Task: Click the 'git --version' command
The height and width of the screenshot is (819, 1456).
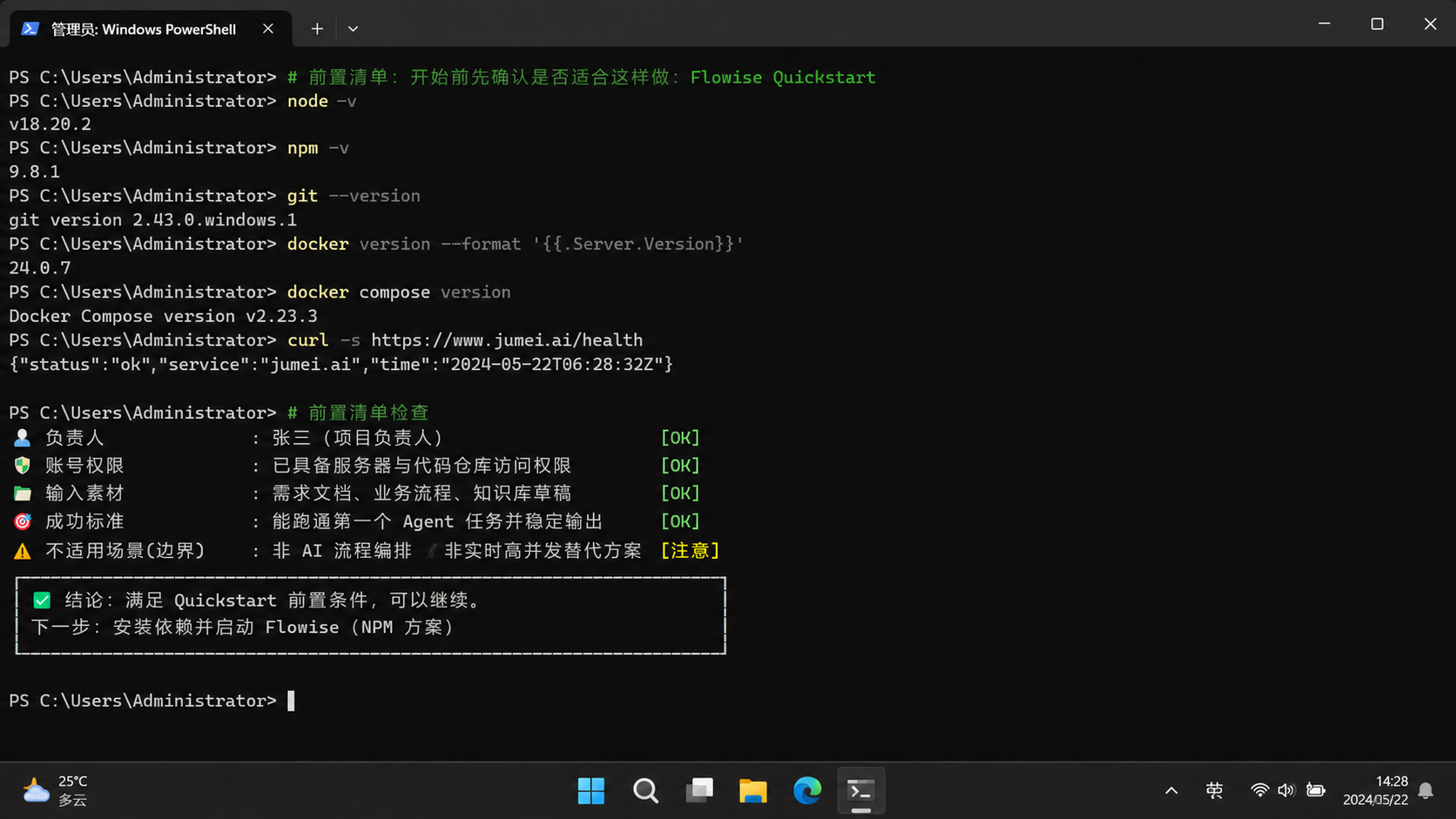Action: 354,196
